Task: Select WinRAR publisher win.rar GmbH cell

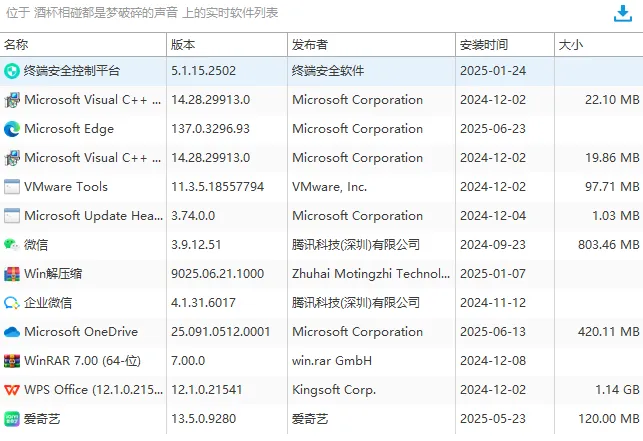Action: pos(332,361)
